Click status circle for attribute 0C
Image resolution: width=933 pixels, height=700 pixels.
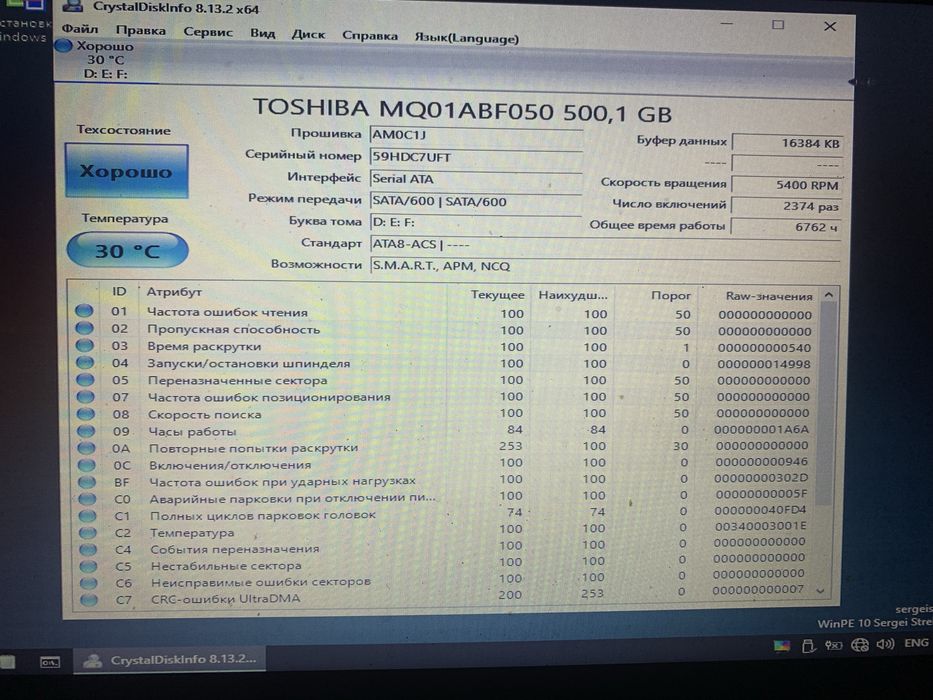(x=87, y=465)
